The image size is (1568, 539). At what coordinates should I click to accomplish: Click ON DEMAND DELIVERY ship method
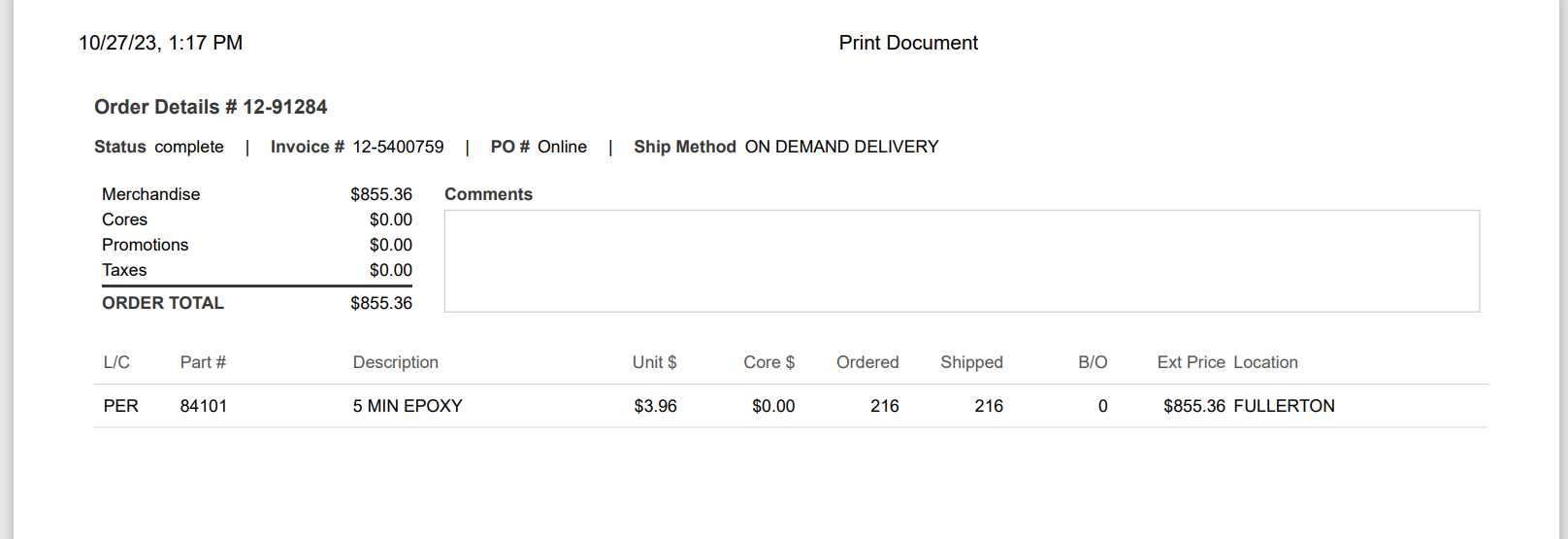coord(841,147)
